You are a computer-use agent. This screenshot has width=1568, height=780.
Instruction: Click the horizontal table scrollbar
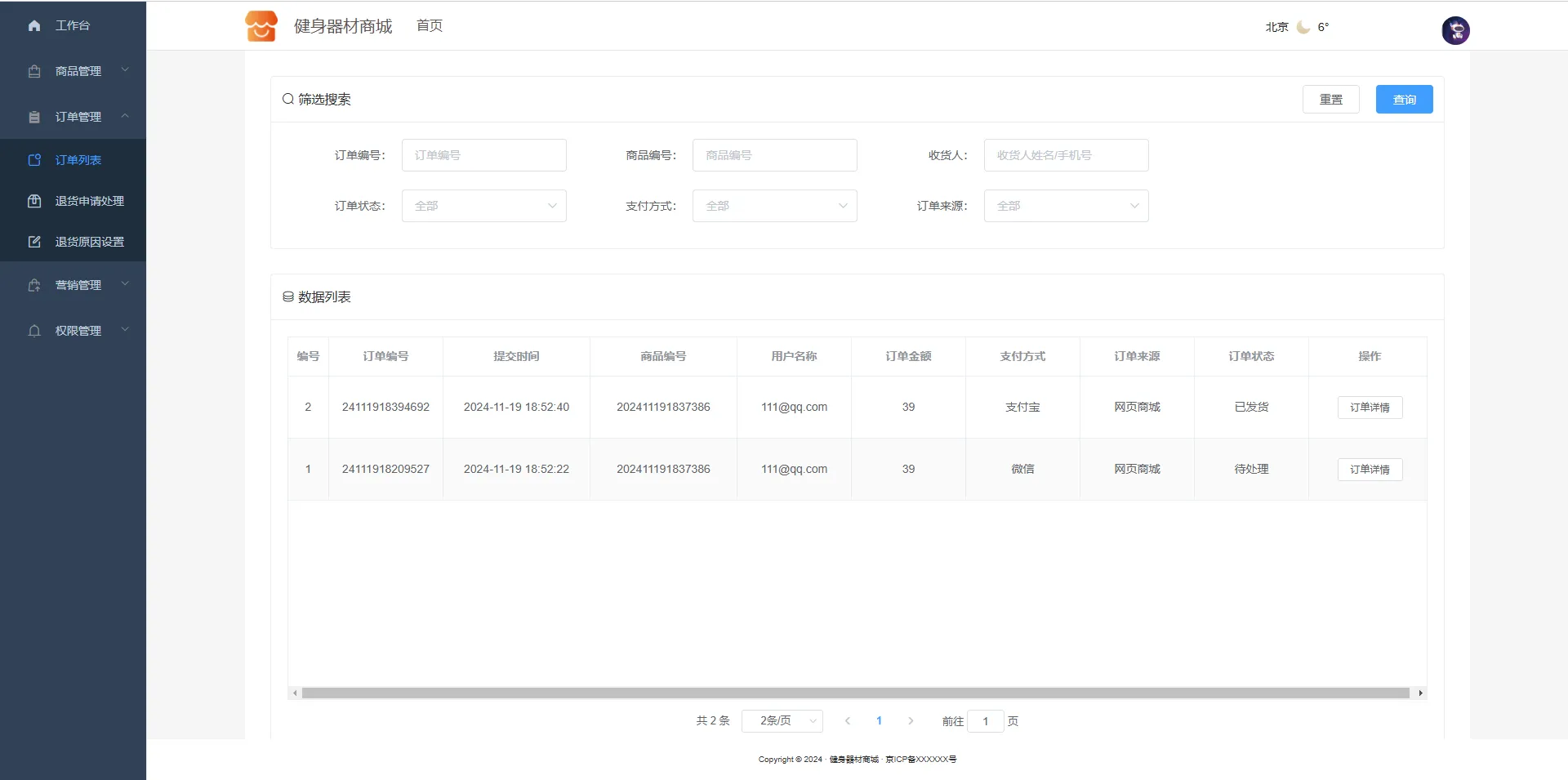(x=855, y=693)
